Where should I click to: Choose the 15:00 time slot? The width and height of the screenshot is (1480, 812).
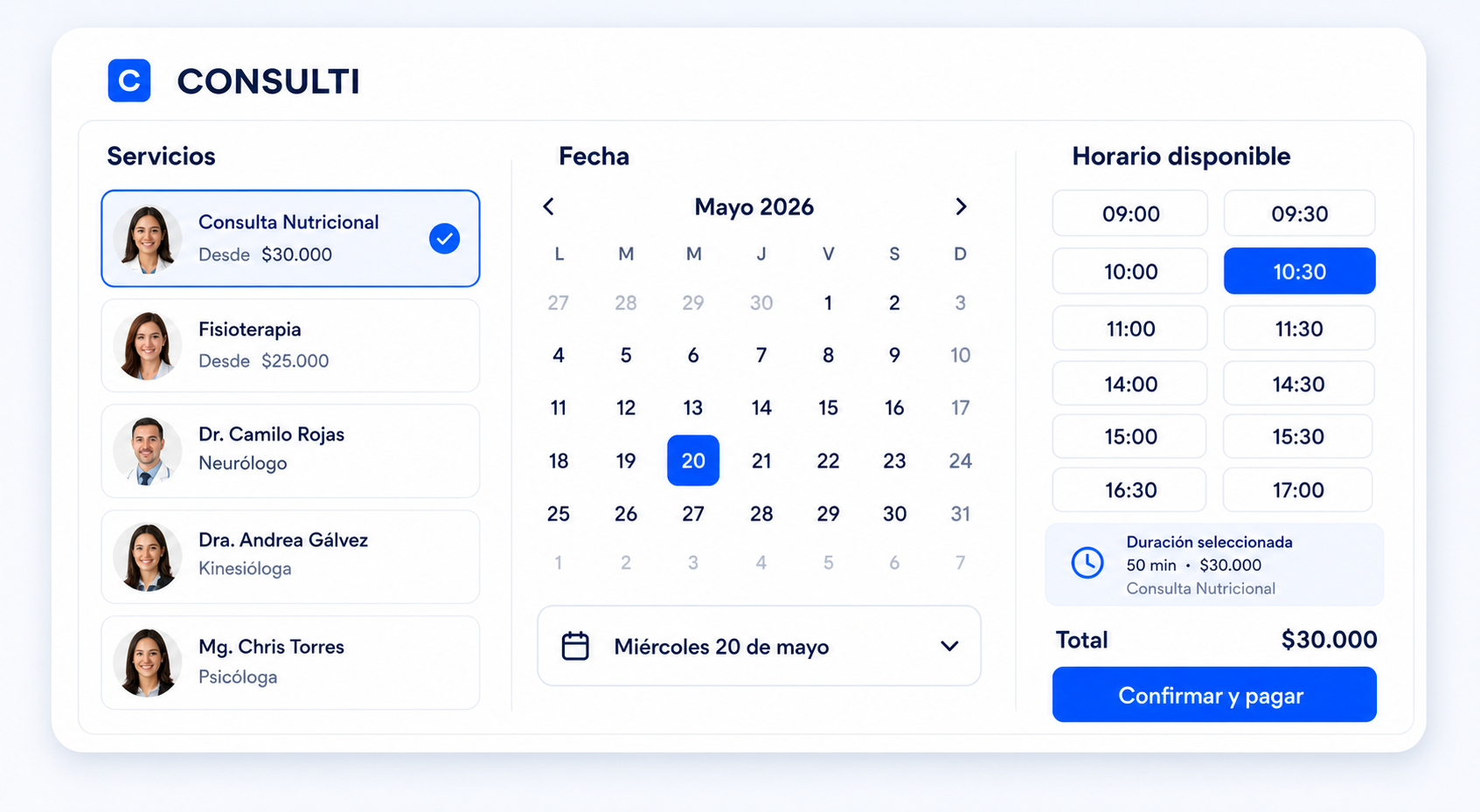1129,436
